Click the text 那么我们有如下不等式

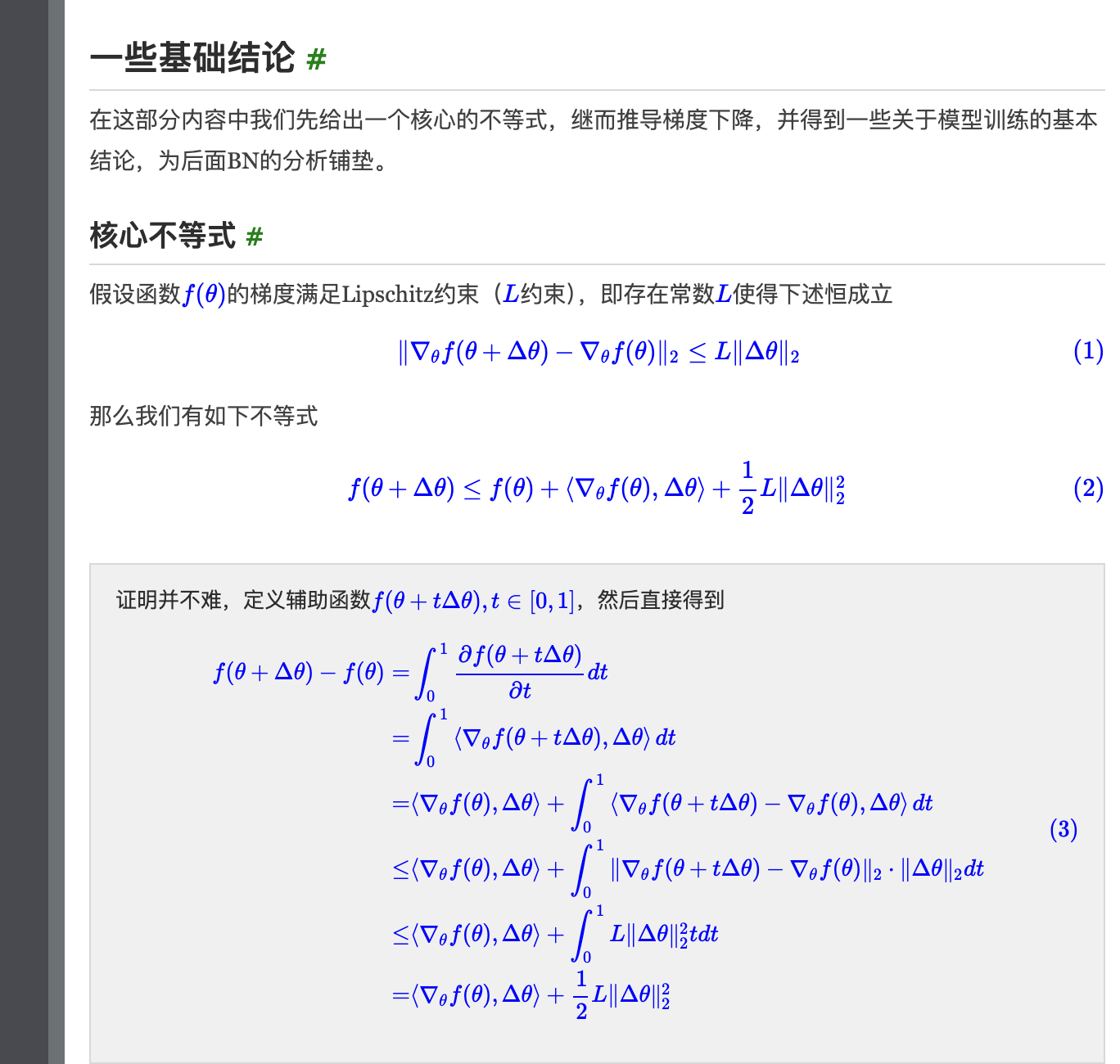203,417
